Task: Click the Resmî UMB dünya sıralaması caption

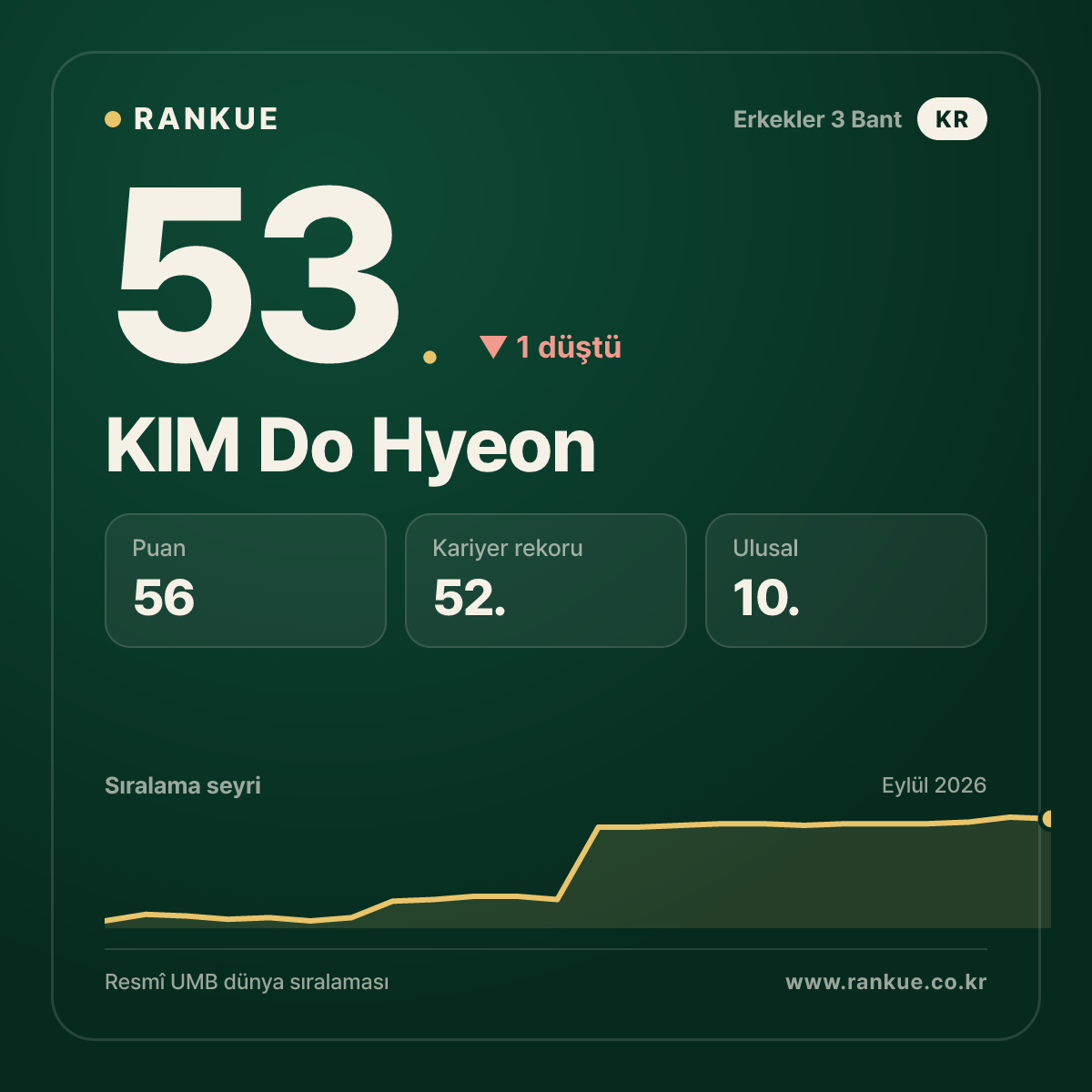Action: point(247,983)
